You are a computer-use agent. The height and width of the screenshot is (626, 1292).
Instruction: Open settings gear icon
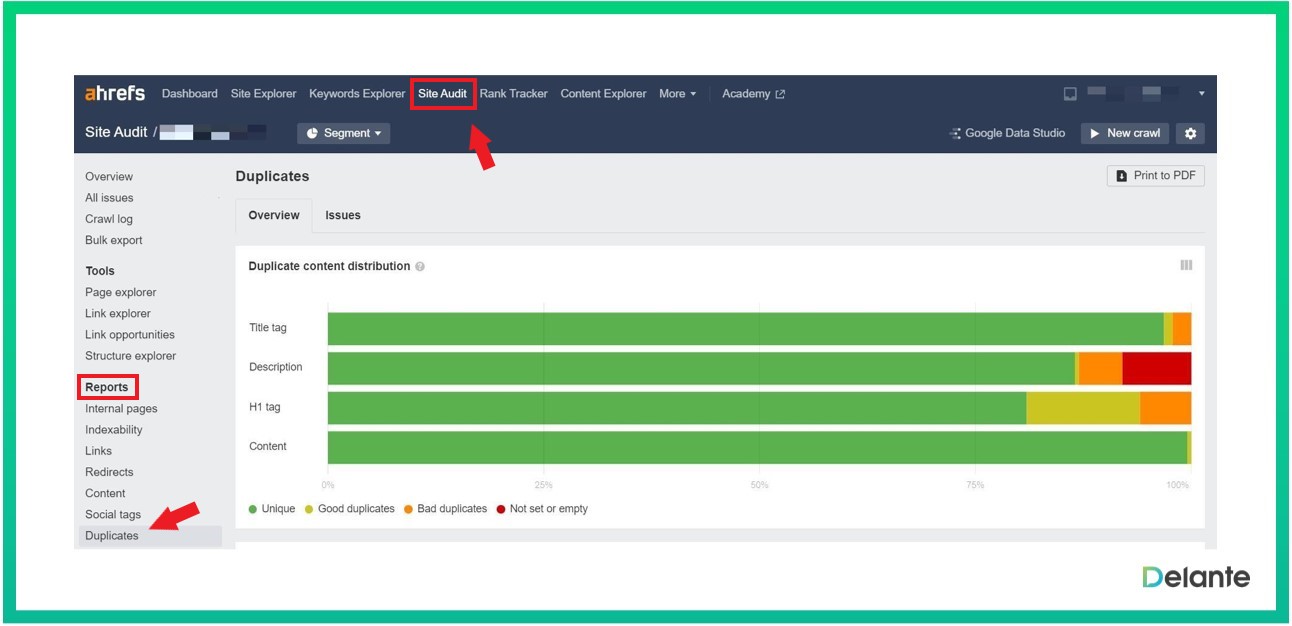(x=1190, y=133)
